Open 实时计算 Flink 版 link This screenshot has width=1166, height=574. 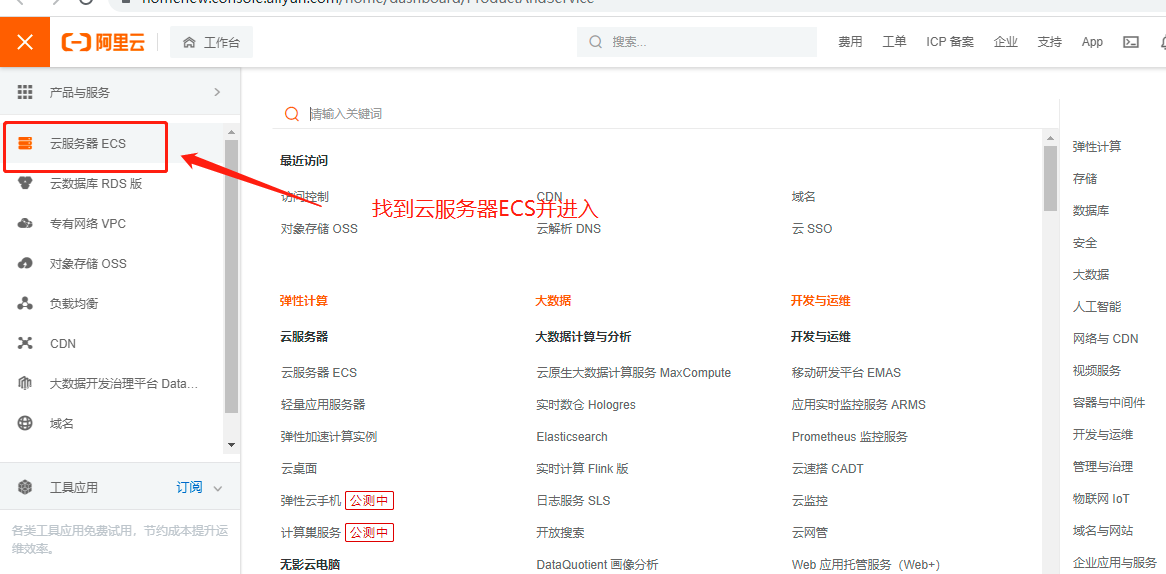click(582, 468)
